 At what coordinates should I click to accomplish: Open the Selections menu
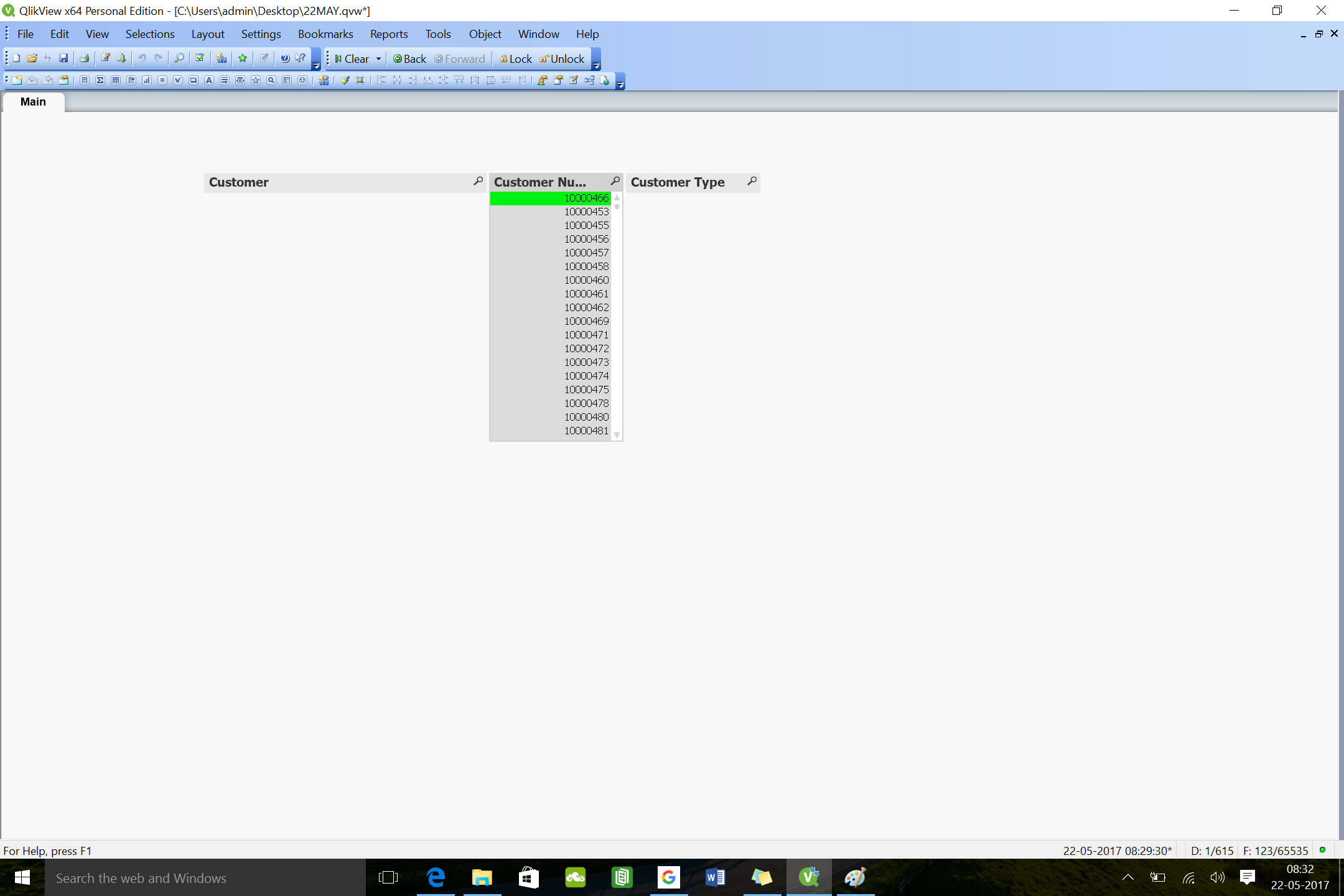pos(149,34)
